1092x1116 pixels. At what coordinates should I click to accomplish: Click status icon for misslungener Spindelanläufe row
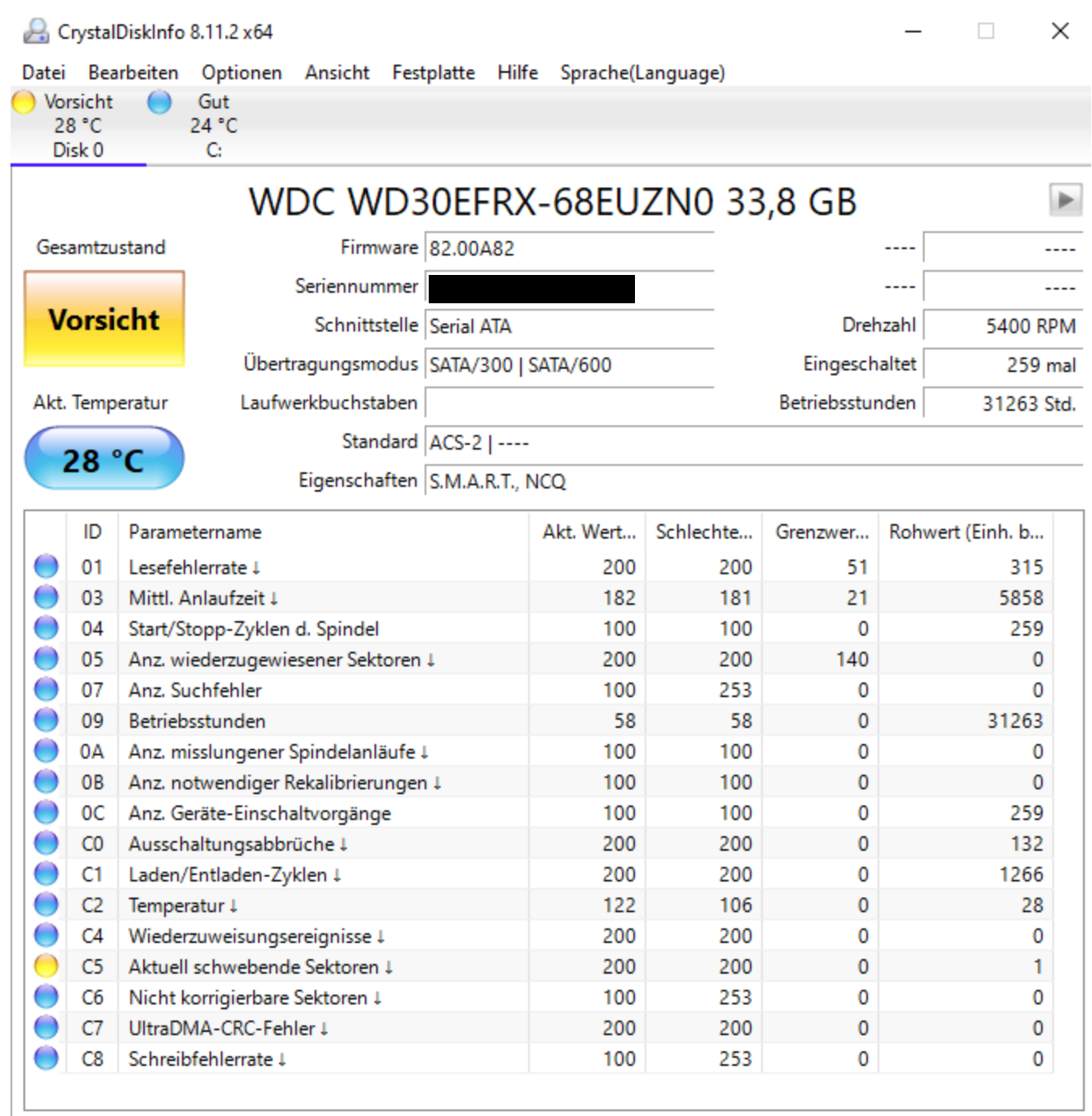[46, 750]
